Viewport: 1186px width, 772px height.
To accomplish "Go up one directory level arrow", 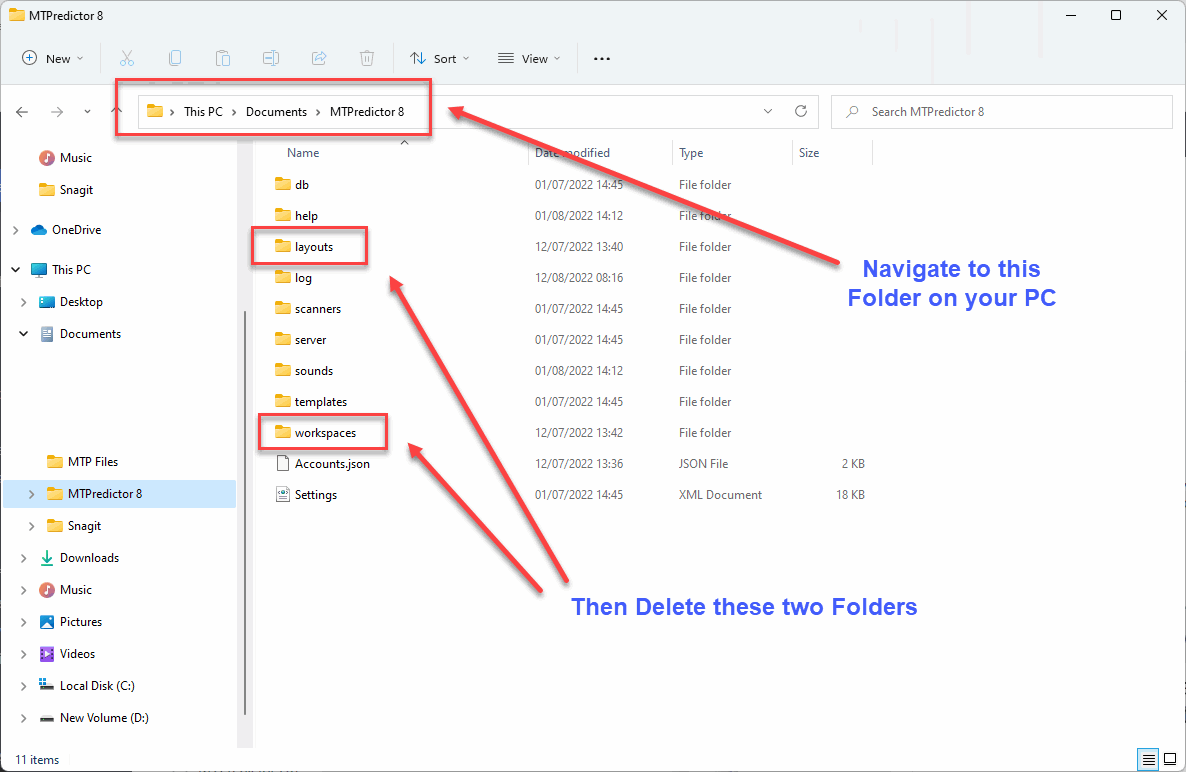I will (117, 112).
